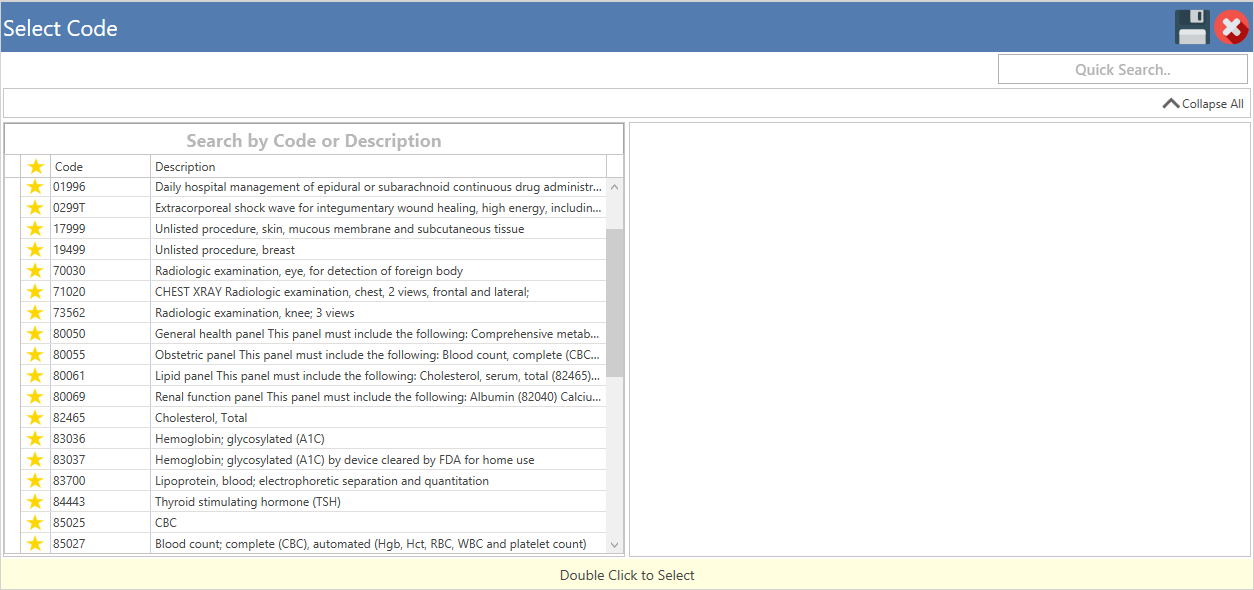Select code cell 85025
The width and height of the screenshot is (1254, 590).
point(100,523)
